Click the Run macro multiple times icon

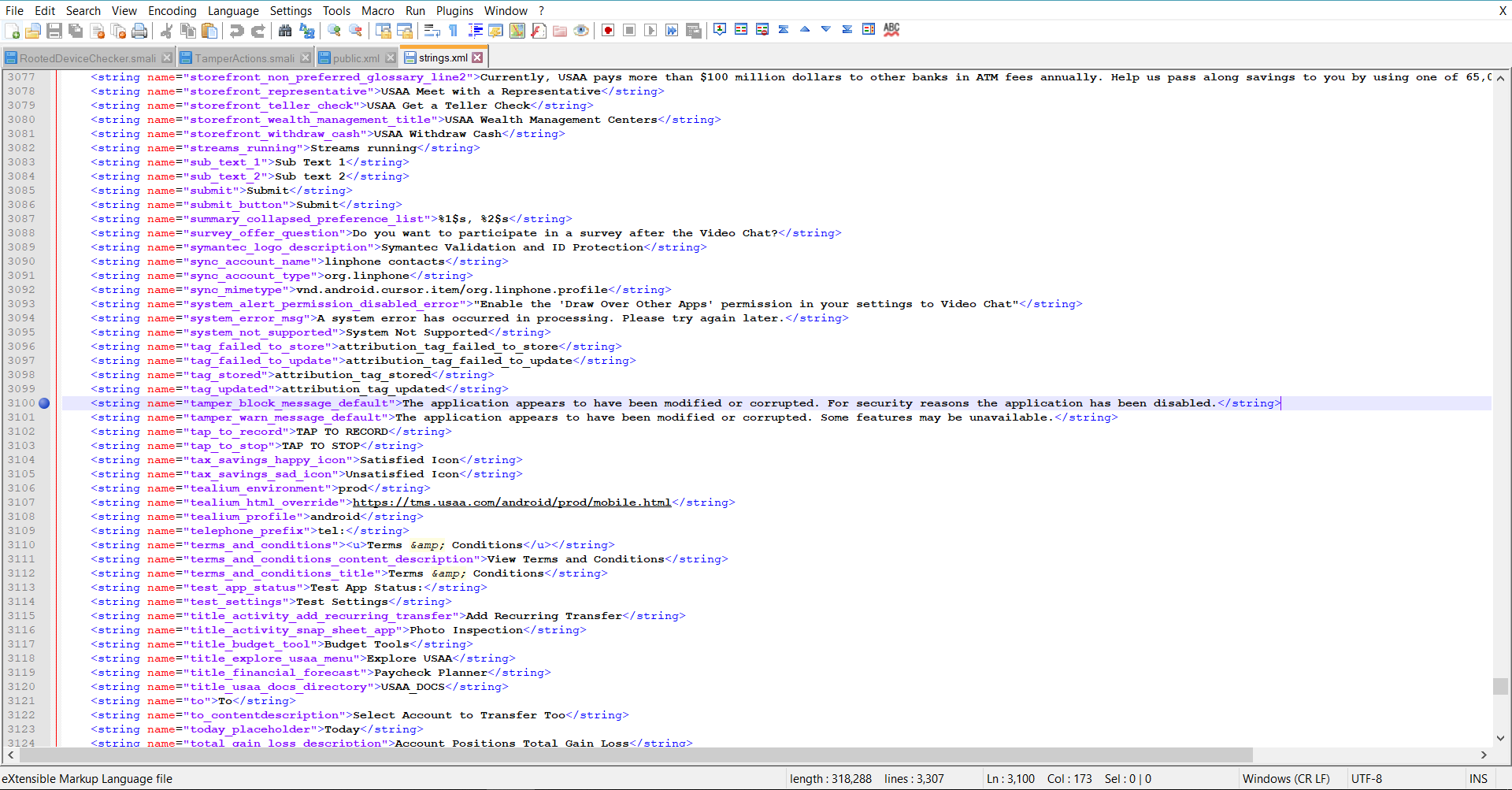click(x=672, y=31)
